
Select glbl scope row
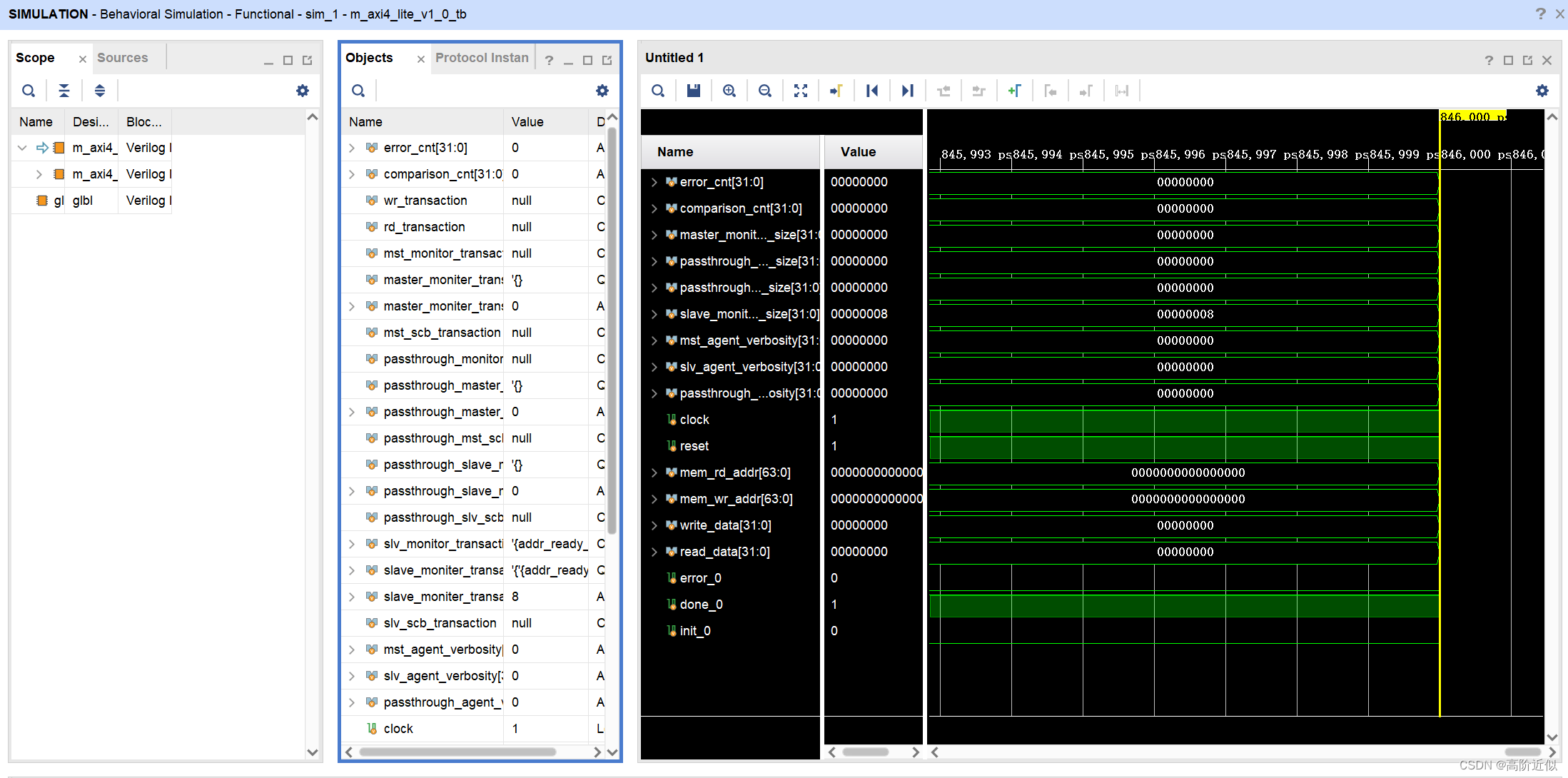[x=82, y=201]
